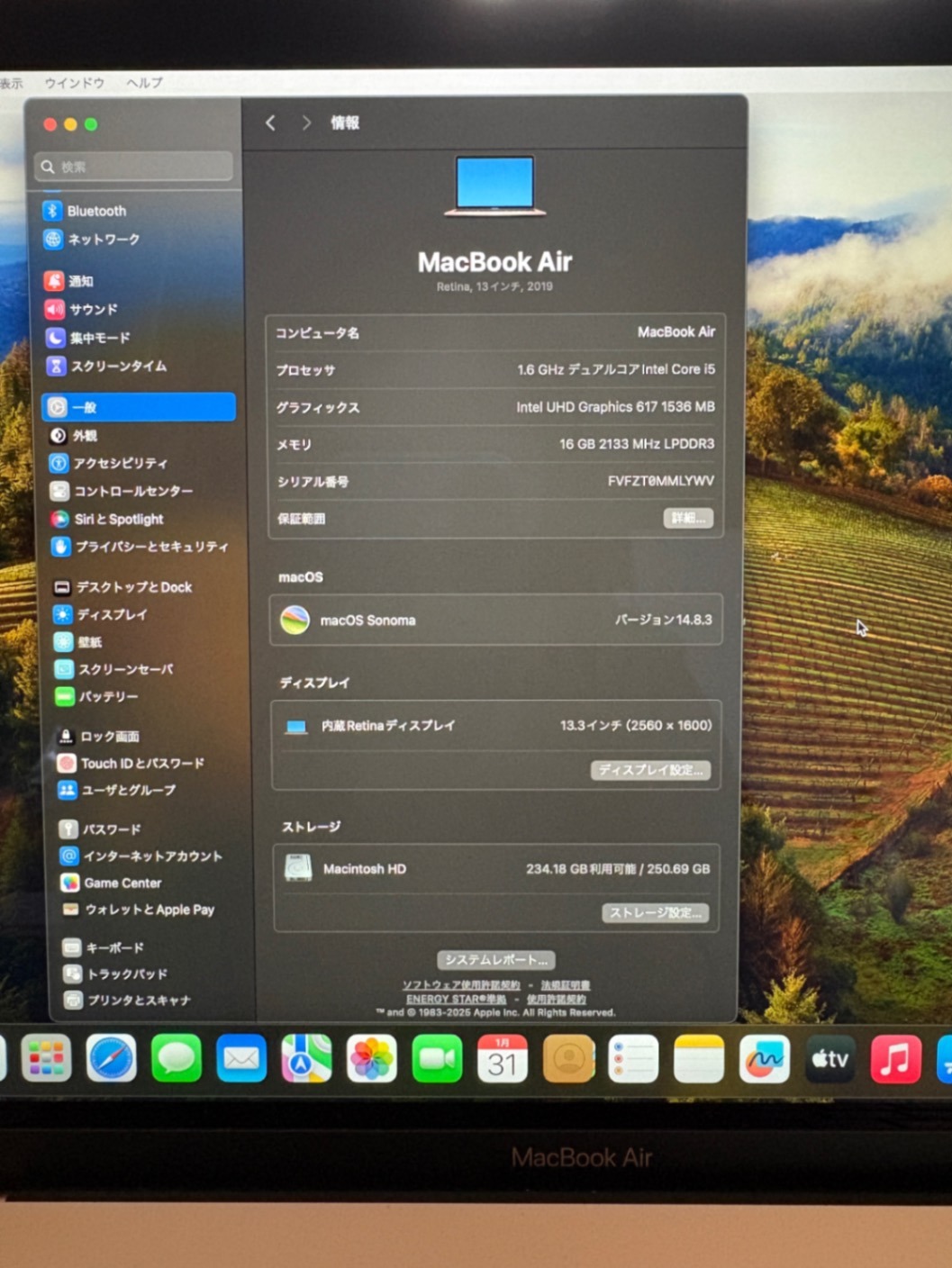Open Game Center settings in sidebar
The width and height of the screenshot is (952, 1268).
click(x=112, y=883)
